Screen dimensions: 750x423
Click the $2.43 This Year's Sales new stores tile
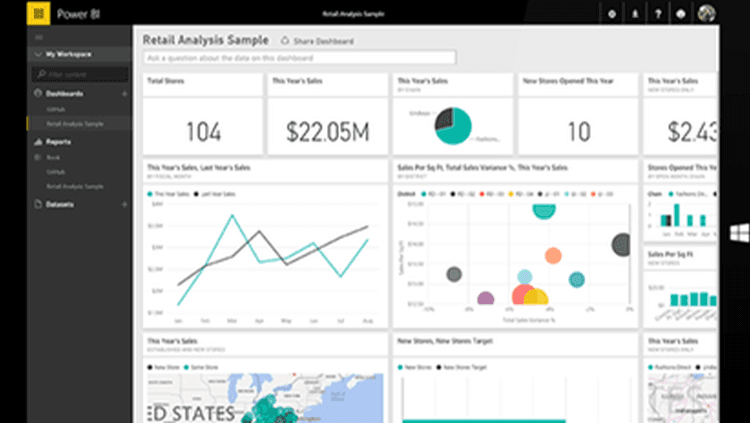click(681, 114)
